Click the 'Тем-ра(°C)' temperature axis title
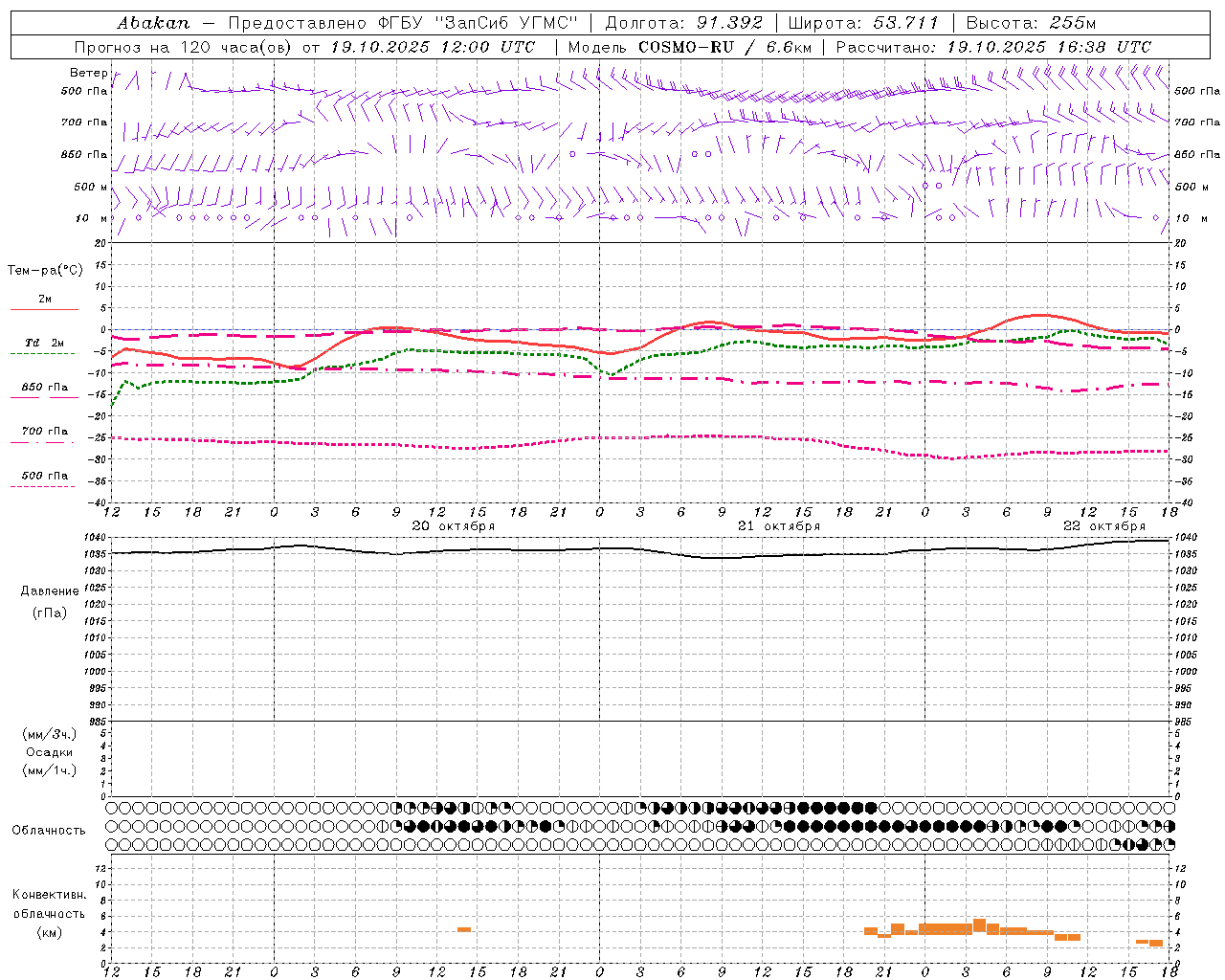 click(45, 271)
